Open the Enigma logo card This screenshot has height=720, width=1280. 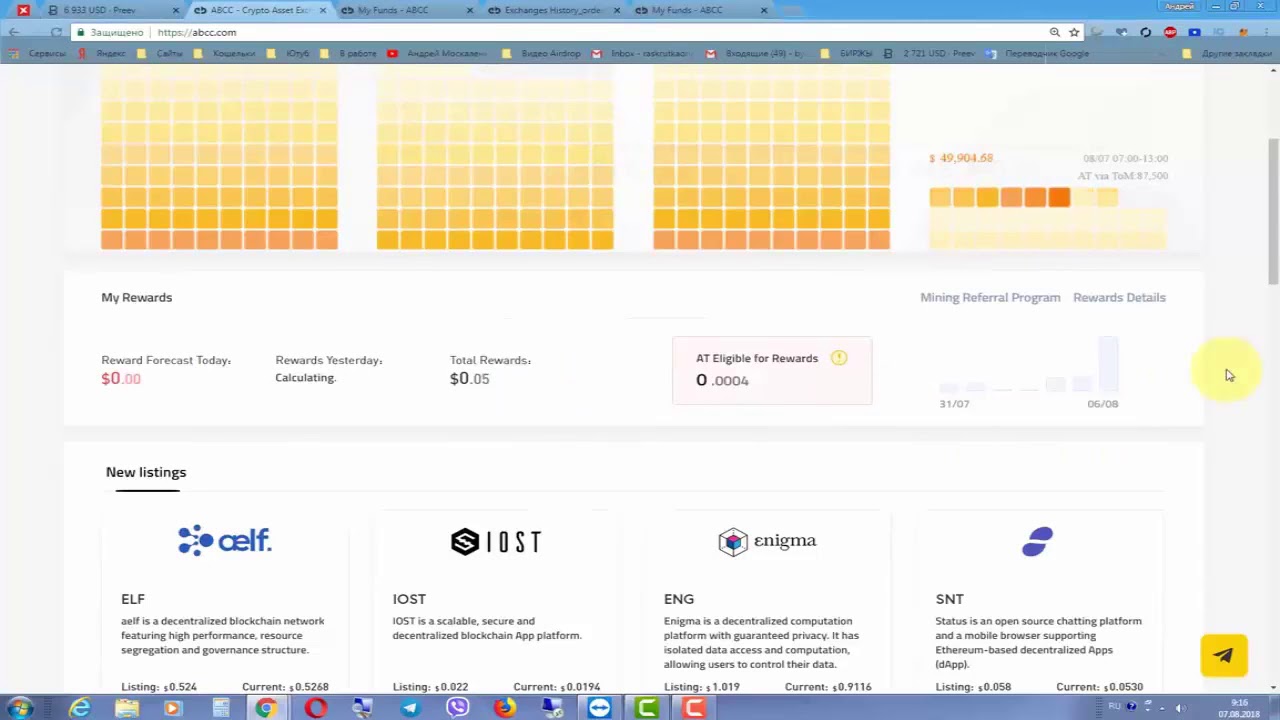point(767,541)
